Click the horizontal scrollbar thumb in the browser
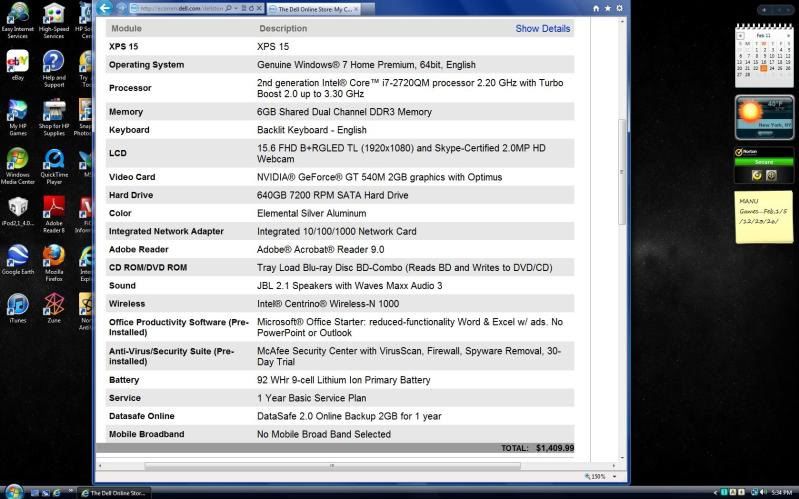Viewport: 799px width, 499px height. 332,465
